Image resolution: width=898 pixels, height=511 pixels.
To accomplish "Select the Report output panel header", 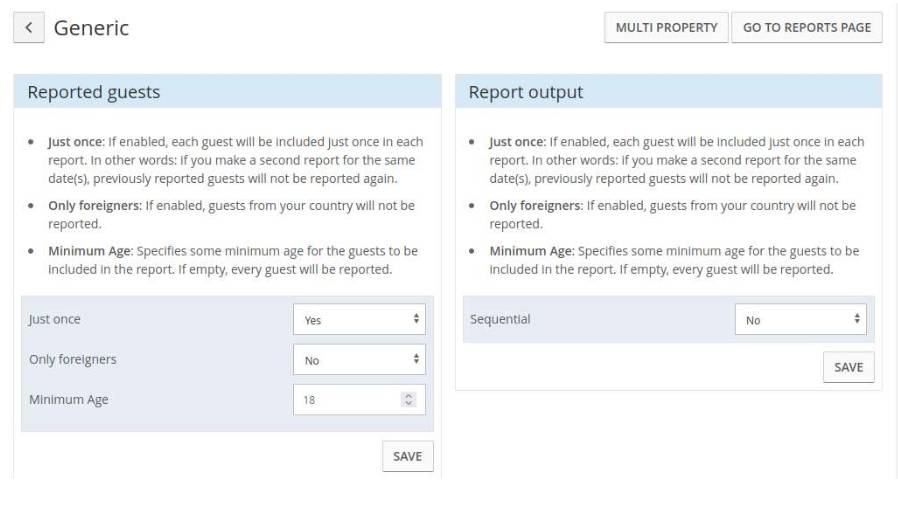I will 668,92.
